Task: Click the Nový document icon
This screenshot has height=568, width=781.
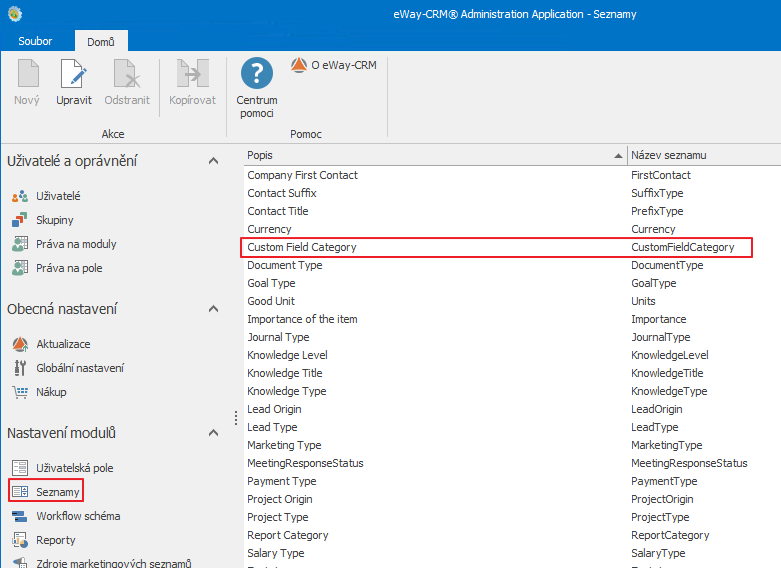Action: coord(28,73)
